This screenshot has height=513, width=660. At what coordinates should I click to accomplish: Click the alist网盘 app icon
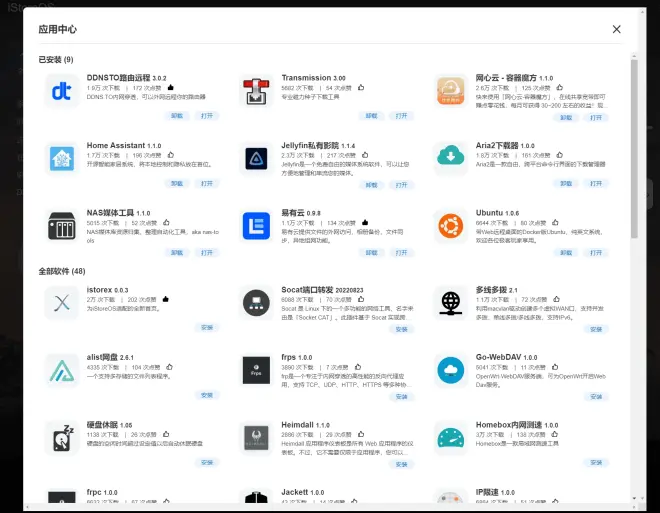click(61, 370)
